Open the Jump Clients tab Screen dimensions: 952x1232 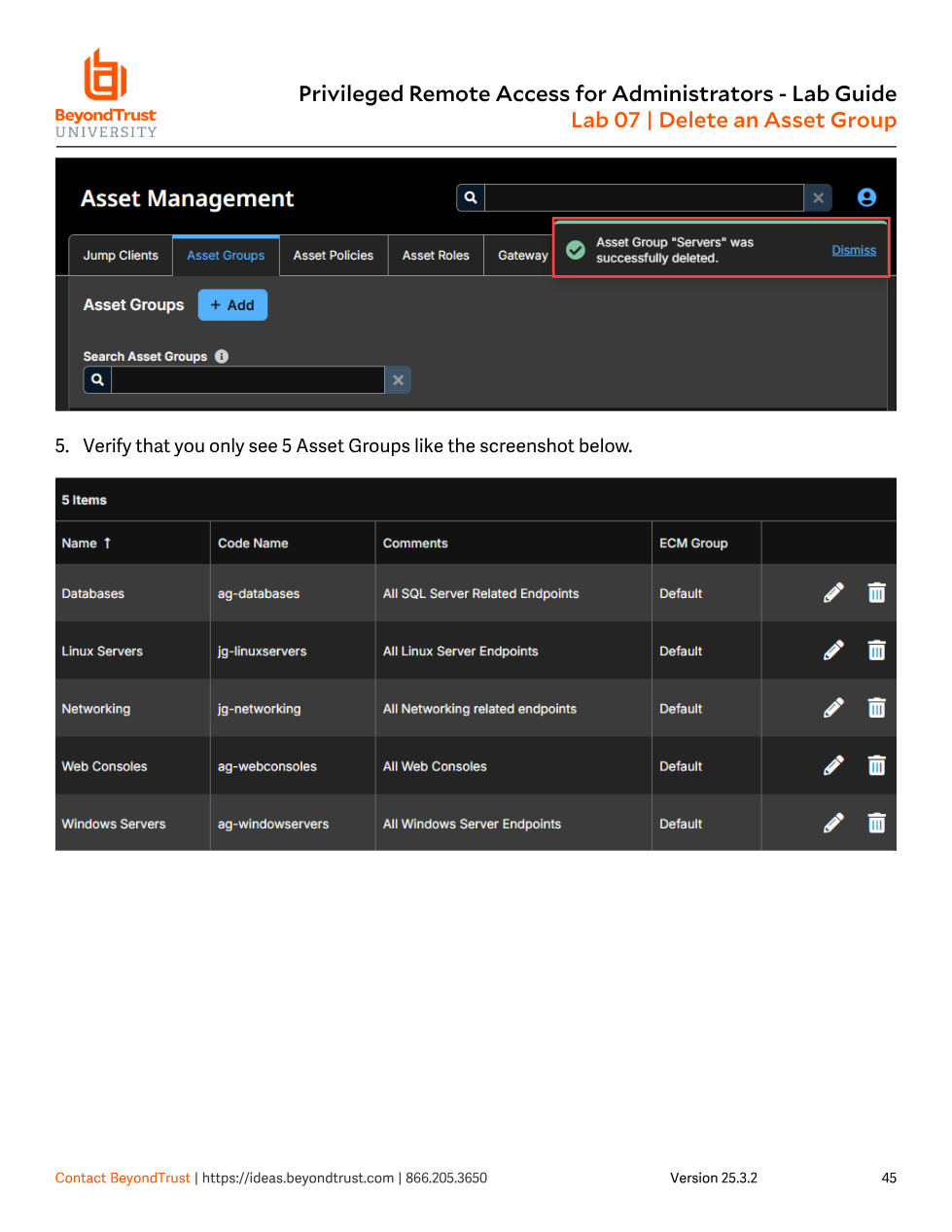(x=121, y=255)
